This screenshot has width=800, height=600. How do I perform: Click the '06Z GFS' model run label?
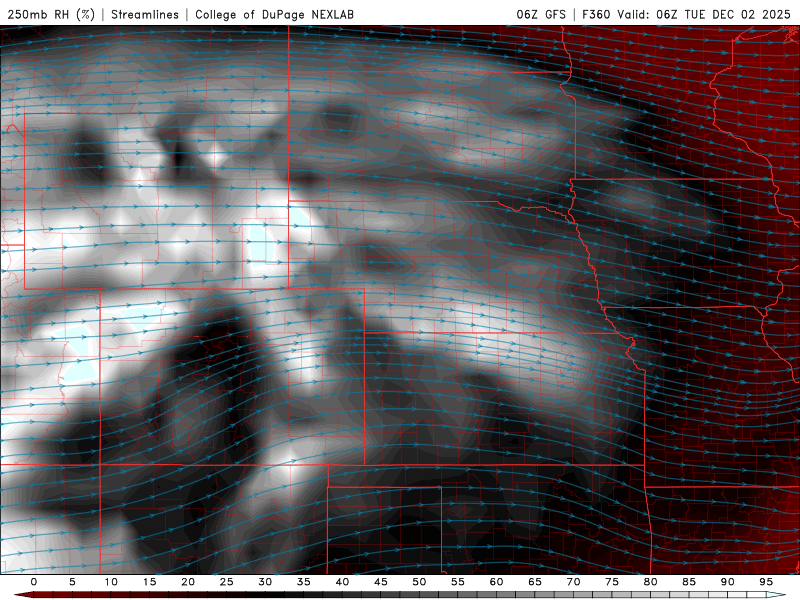click(x=541, y=14)
